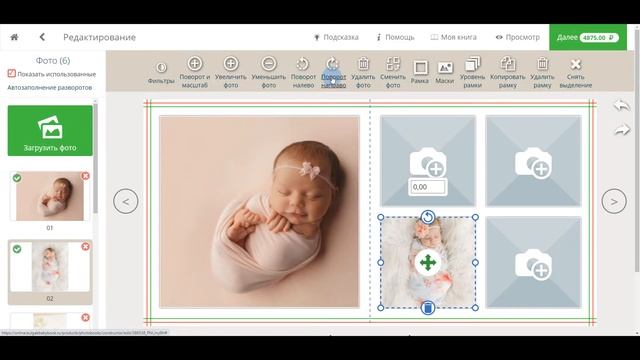This screenshot has height=360, width=640.
Task: Go to next spread arrow
Action: pos(614,201)
